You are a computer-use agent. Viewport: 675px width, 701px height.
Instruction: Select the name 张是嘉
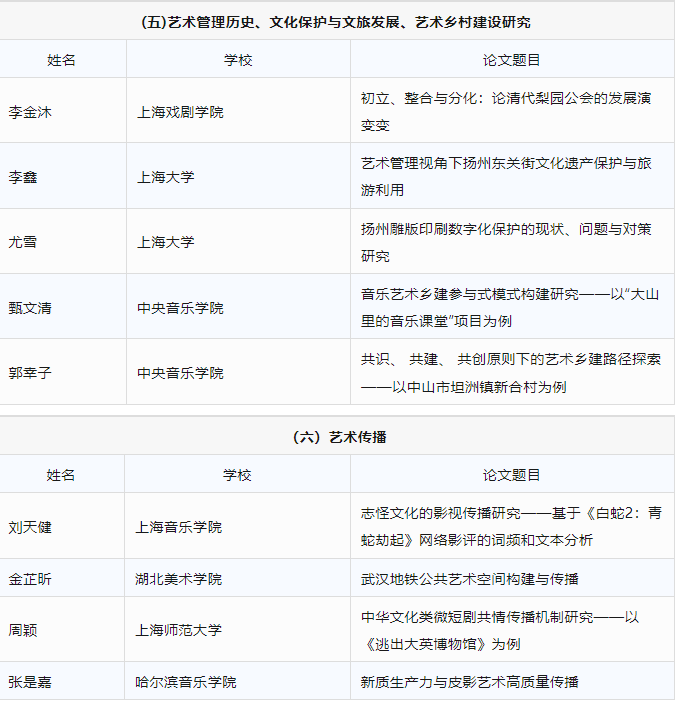pos(30,682)
